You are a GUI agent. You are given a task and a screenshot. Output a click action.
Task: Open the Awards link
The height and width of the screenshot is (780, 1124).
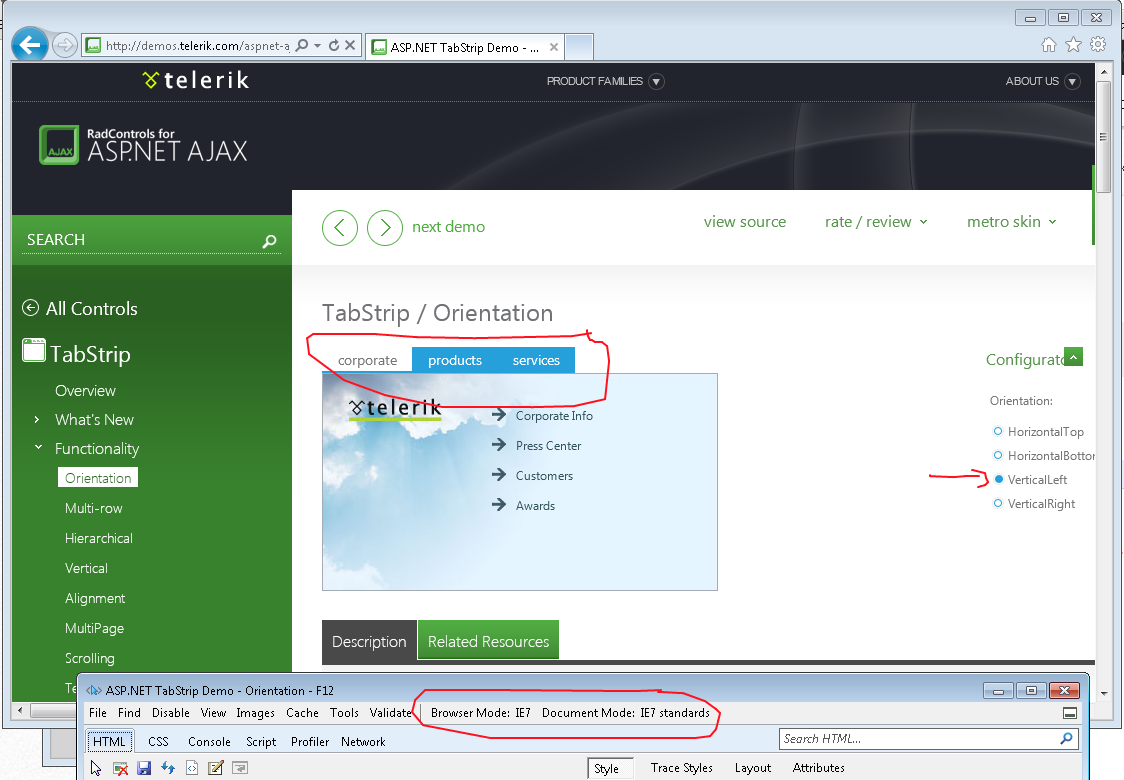pos(535,506)
